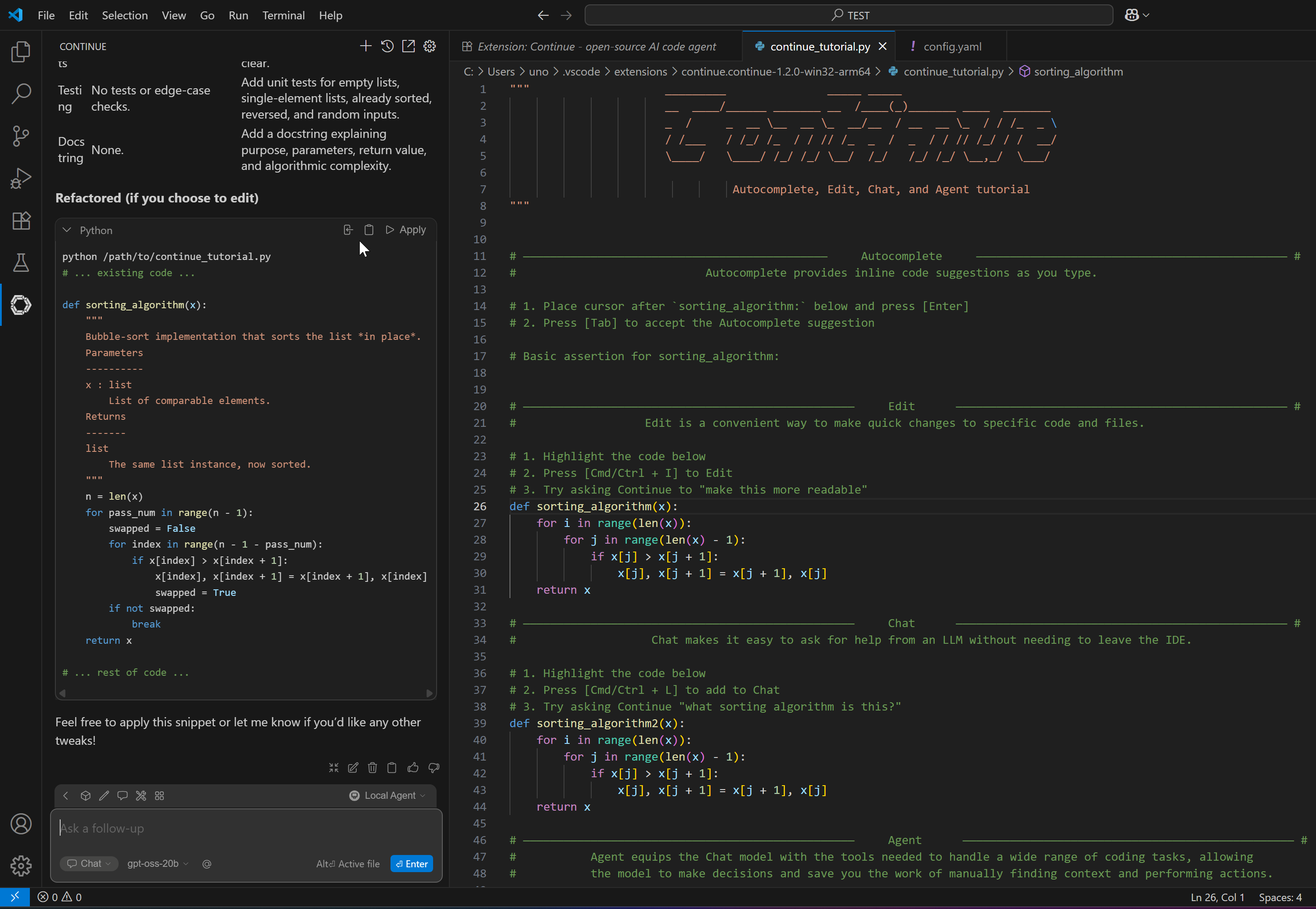
Task: Give thumbs down to response
Action: [434, 768]
